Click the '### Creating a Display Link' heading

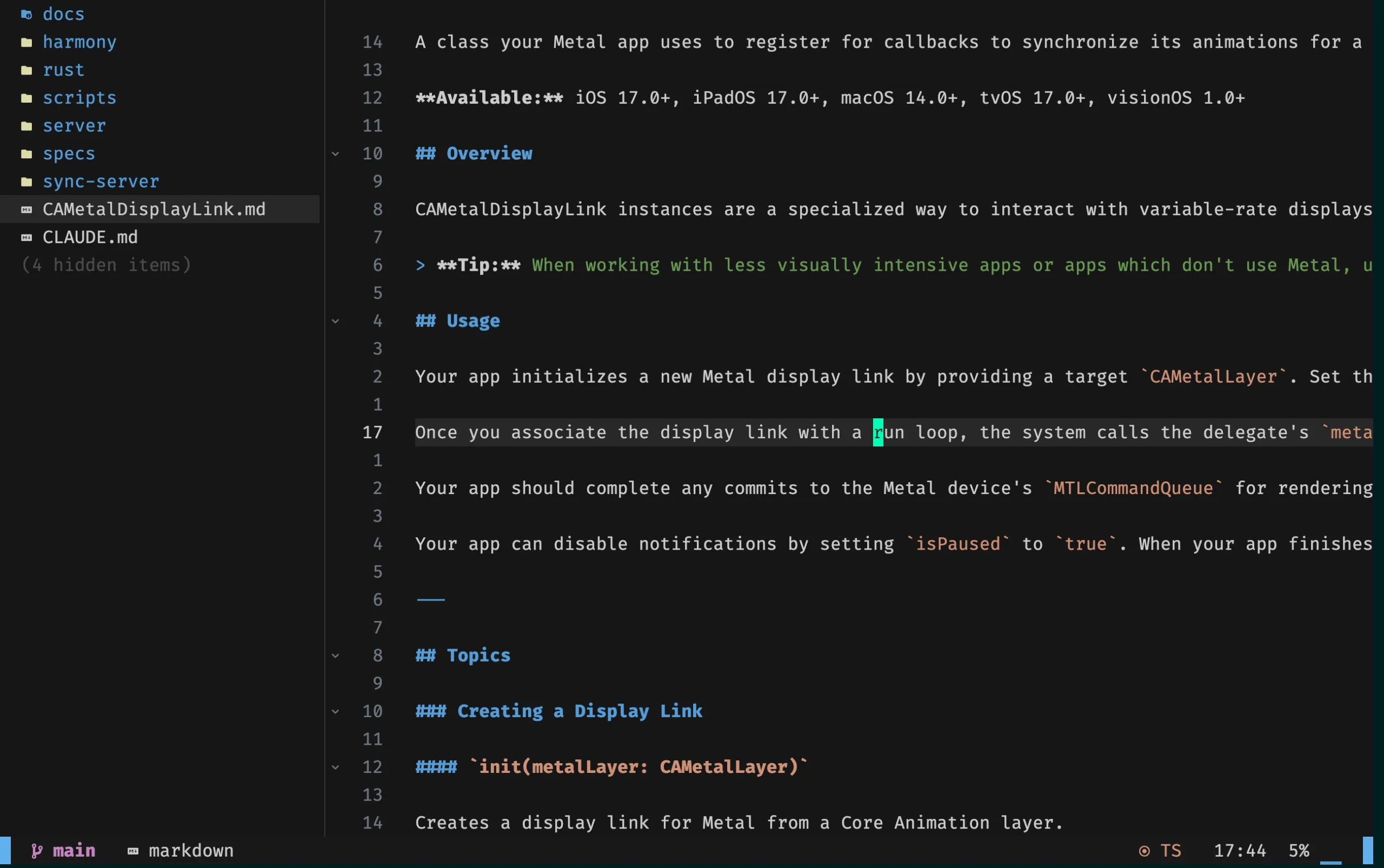tap(559, 711)
